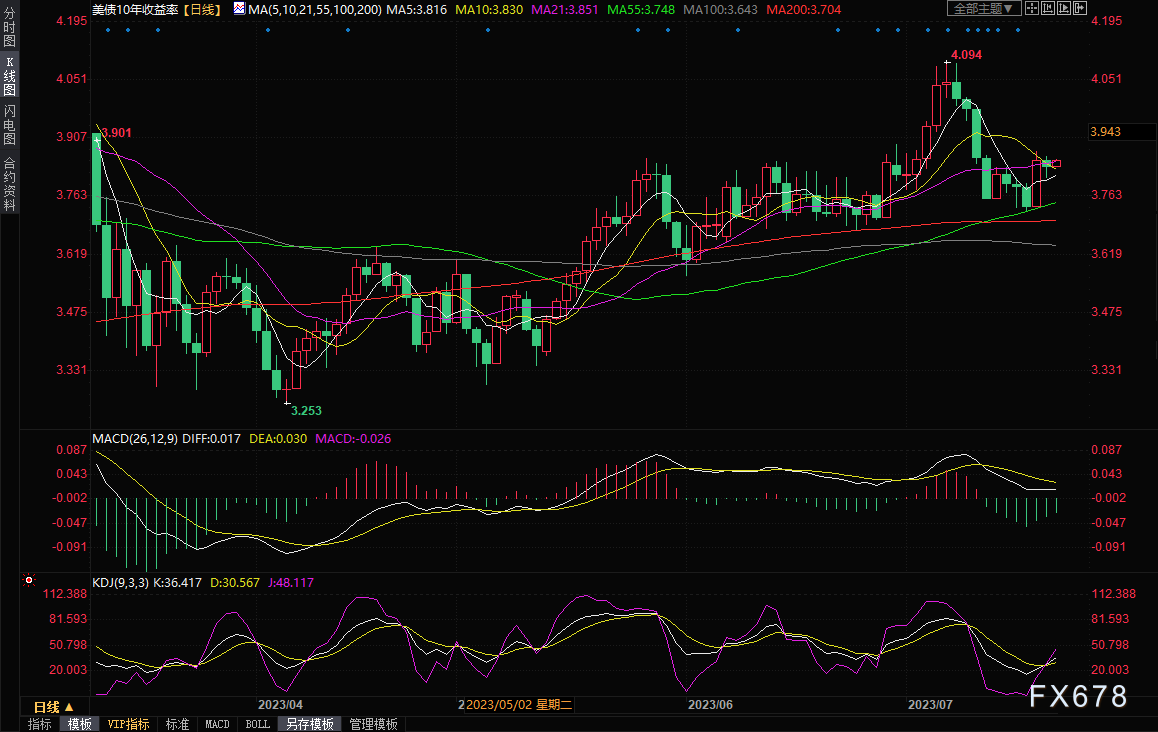Switch to the 分时图 sidebar tab
Viewport: 1158px width, 732px height.
point(10,27)
